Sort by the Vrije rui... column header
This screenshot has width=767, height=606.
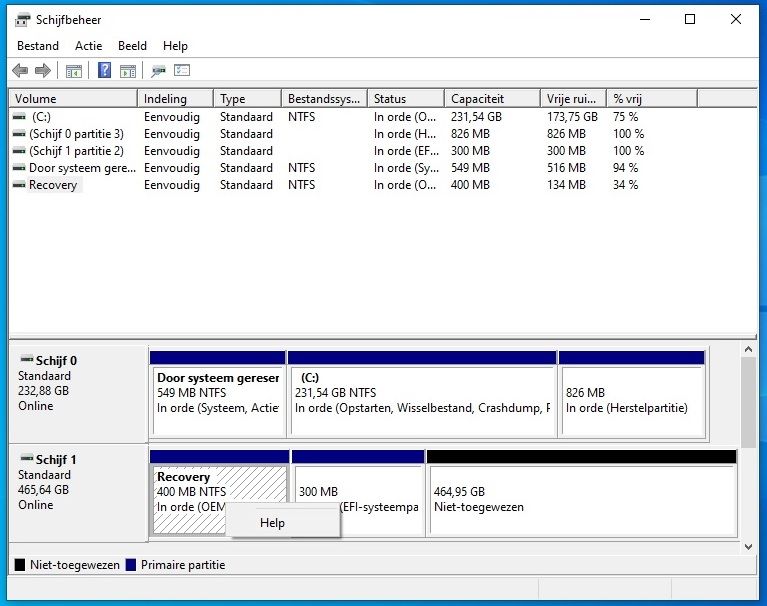[573, 99]
